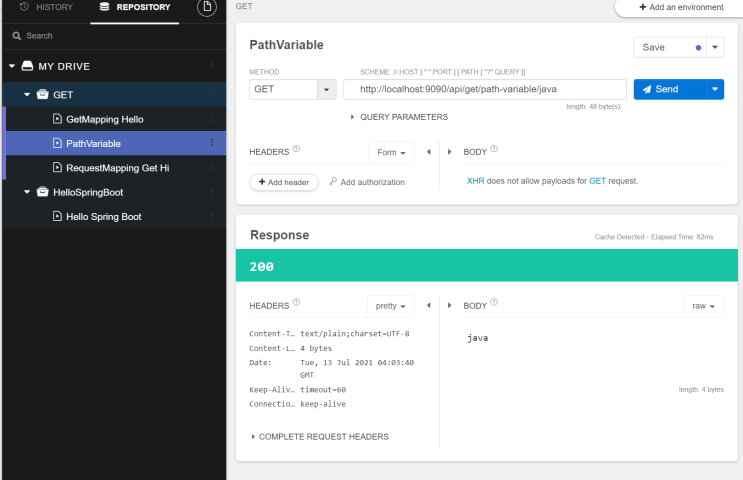Viewport: 743px width, 480px height.
Task: Click the request BODY help icon
Action: [x=494, y=149]
